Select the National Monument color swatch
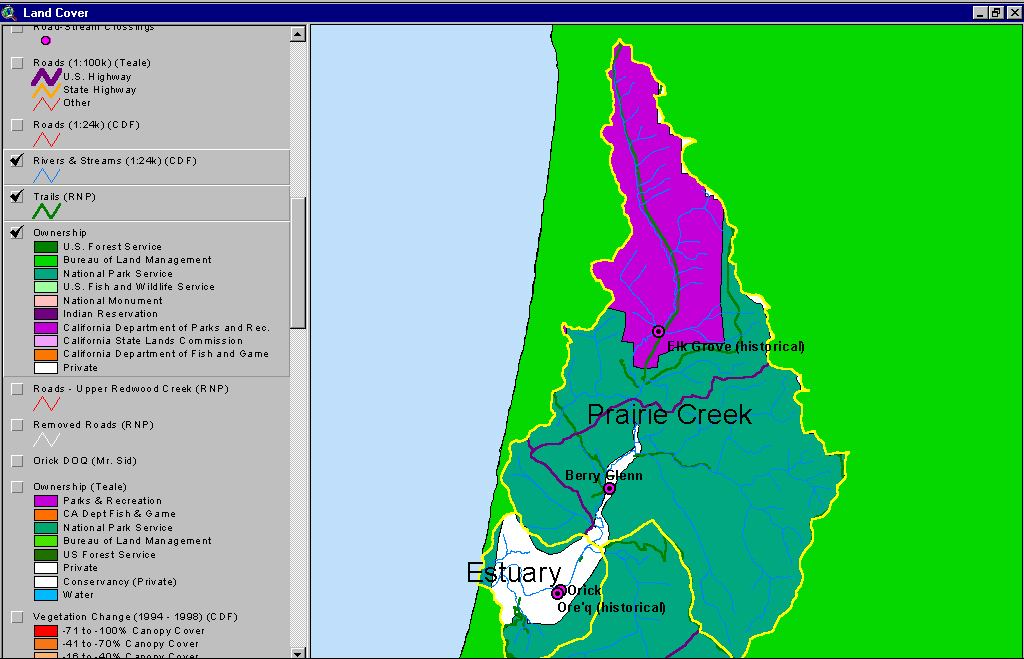This screenshot has height=659, width=1024. click(46, 301)
